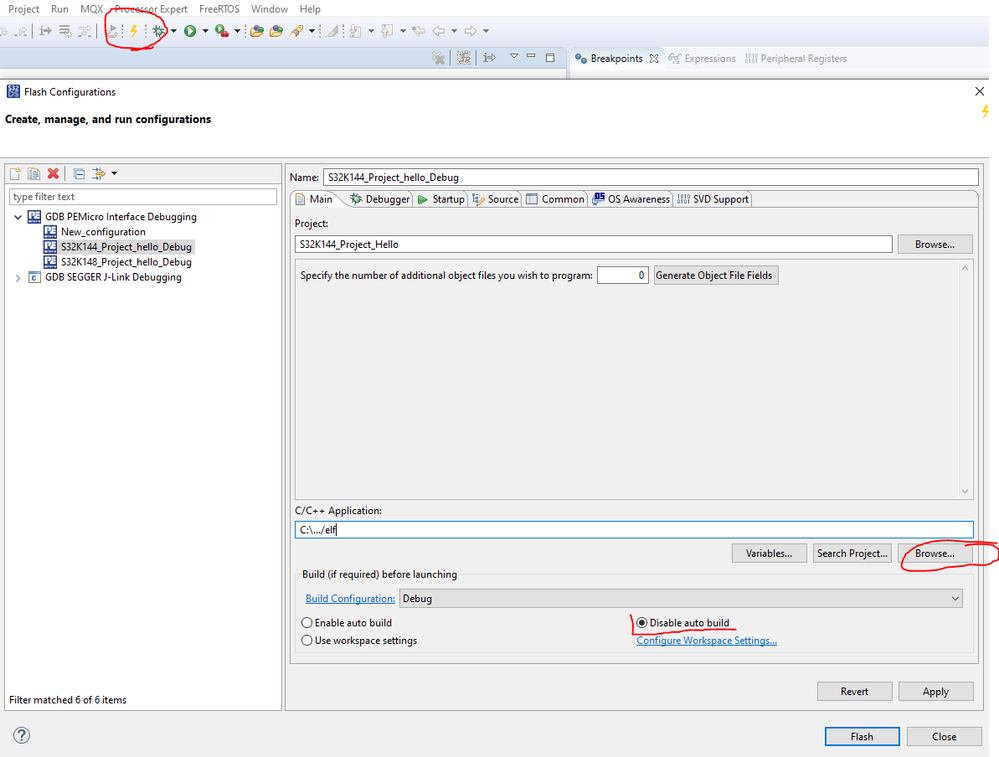
Task: Click the Flash button
Action: [862, 736]
